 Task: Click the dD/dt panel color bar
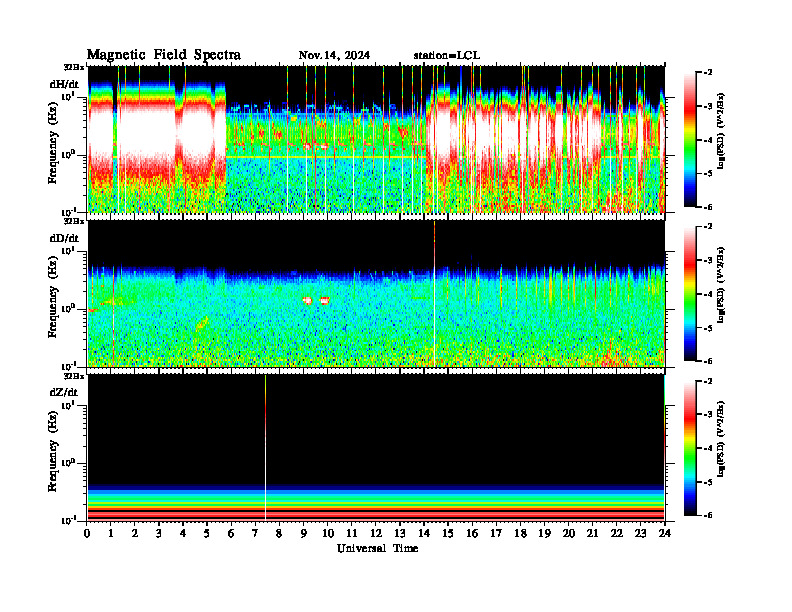point(690,294)
